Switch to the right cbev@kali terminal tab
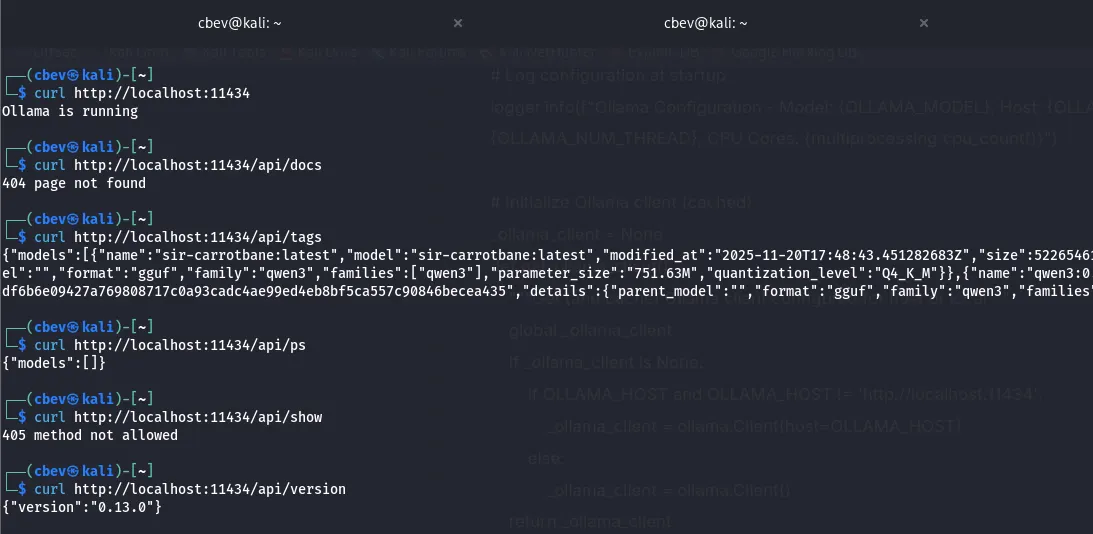The image size is (1093, 534). (705, 23)
